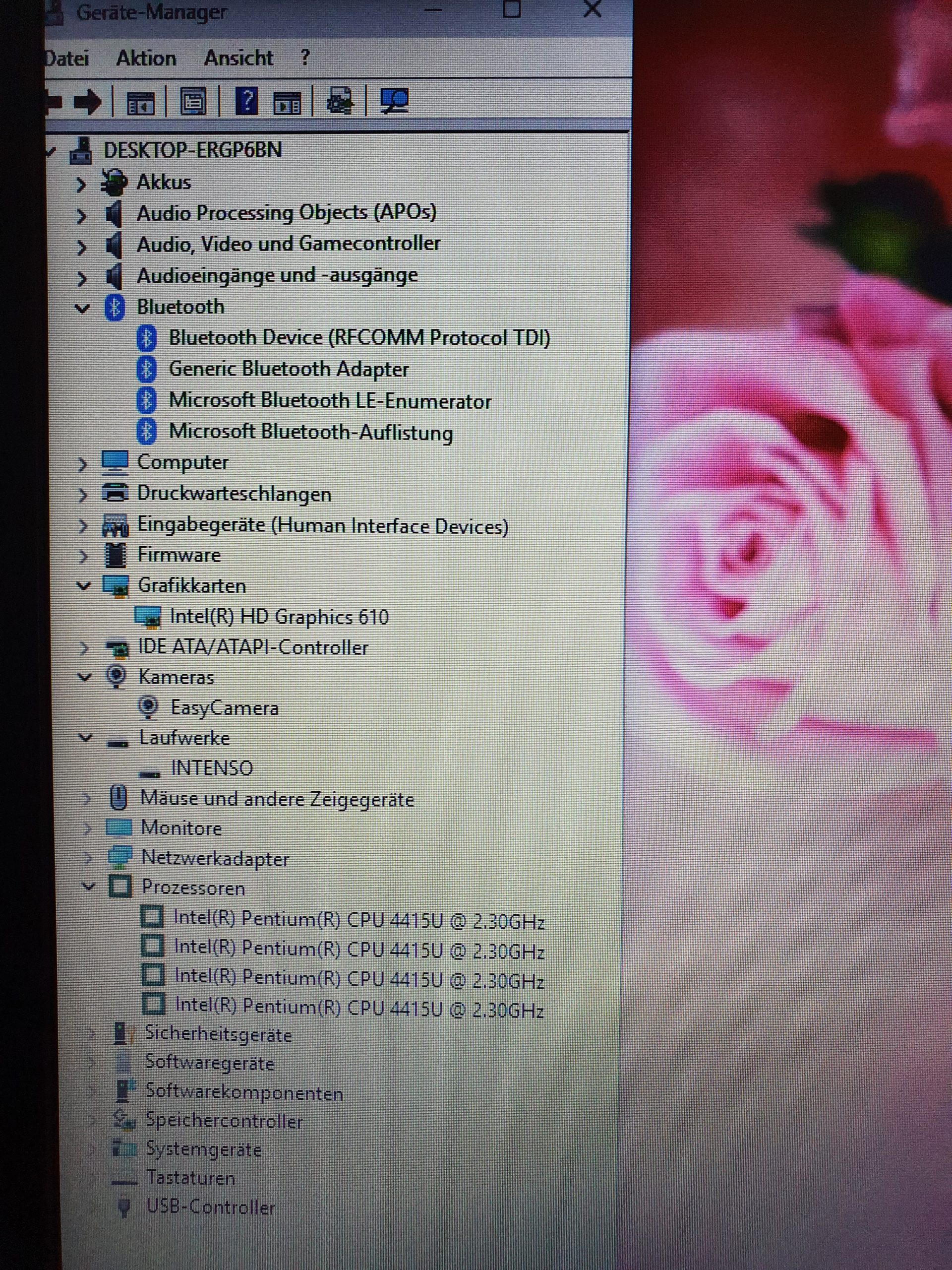Collapse the Grafikkarten category
This screenshot has height=1270, width=952.
pyautogui.click(x=84, y=586)
